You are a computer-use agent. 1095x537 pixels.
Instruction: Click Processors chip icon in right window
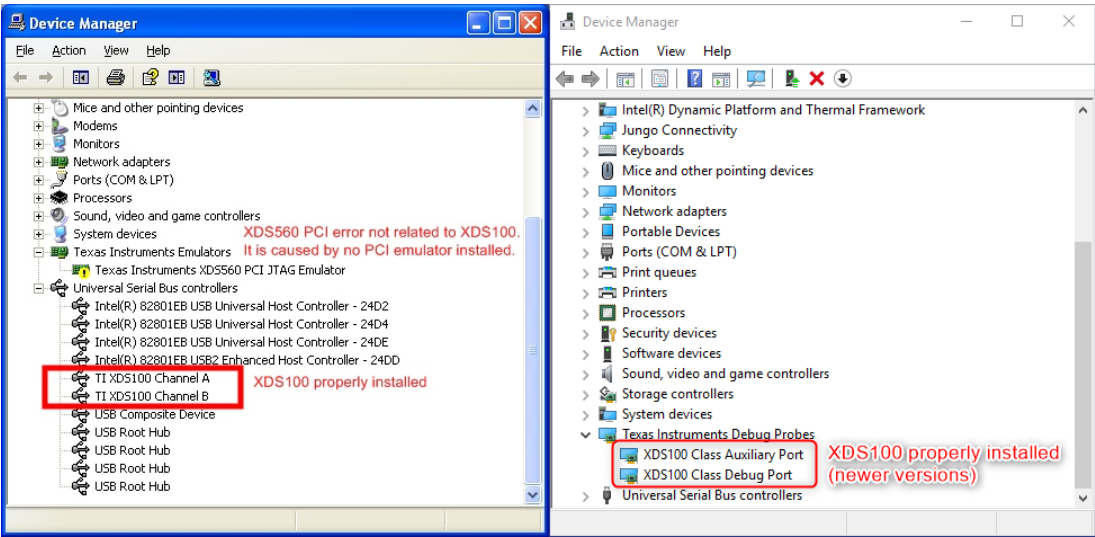608,313
